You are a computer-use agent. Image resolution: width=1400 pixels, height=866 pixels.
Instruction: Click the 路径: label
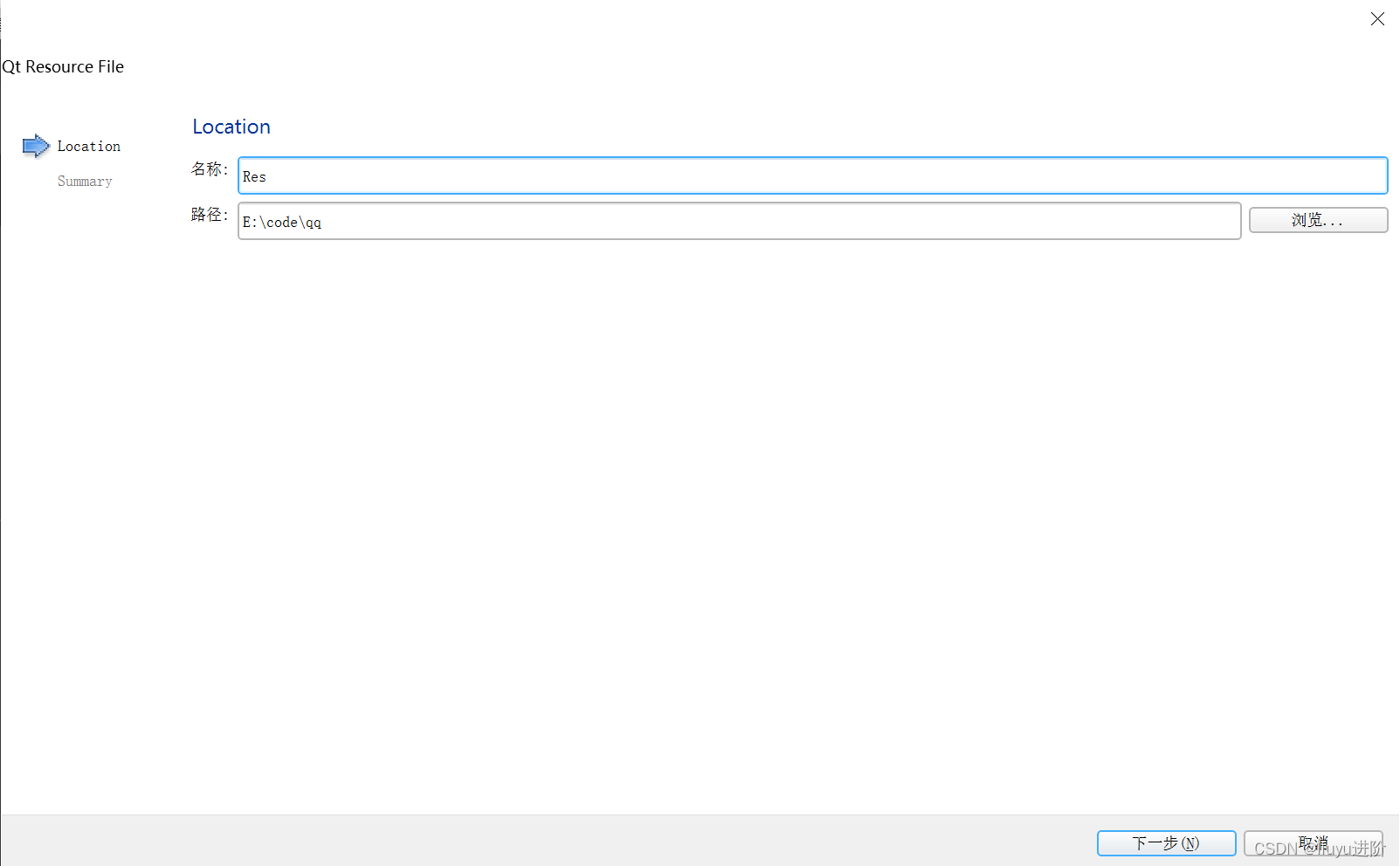point(210,214)
